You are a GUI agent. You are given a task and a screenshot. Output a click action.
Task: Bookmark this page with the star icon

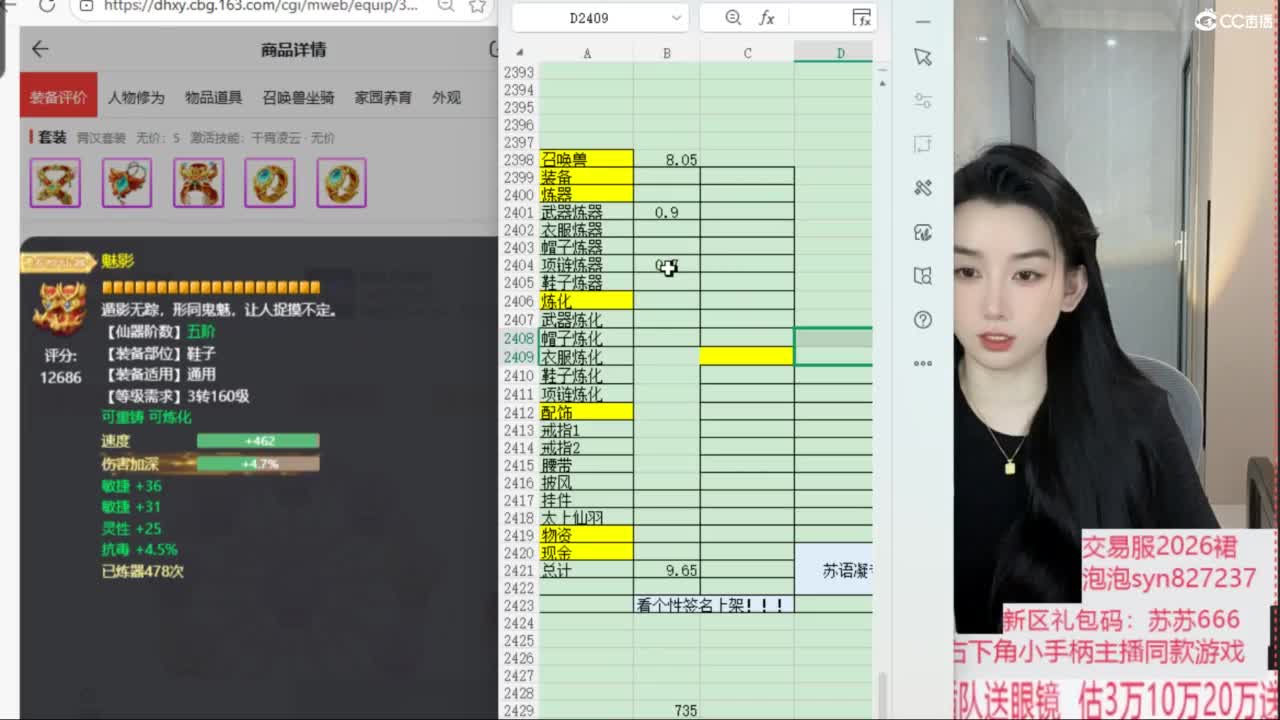[x=478, y=6]
